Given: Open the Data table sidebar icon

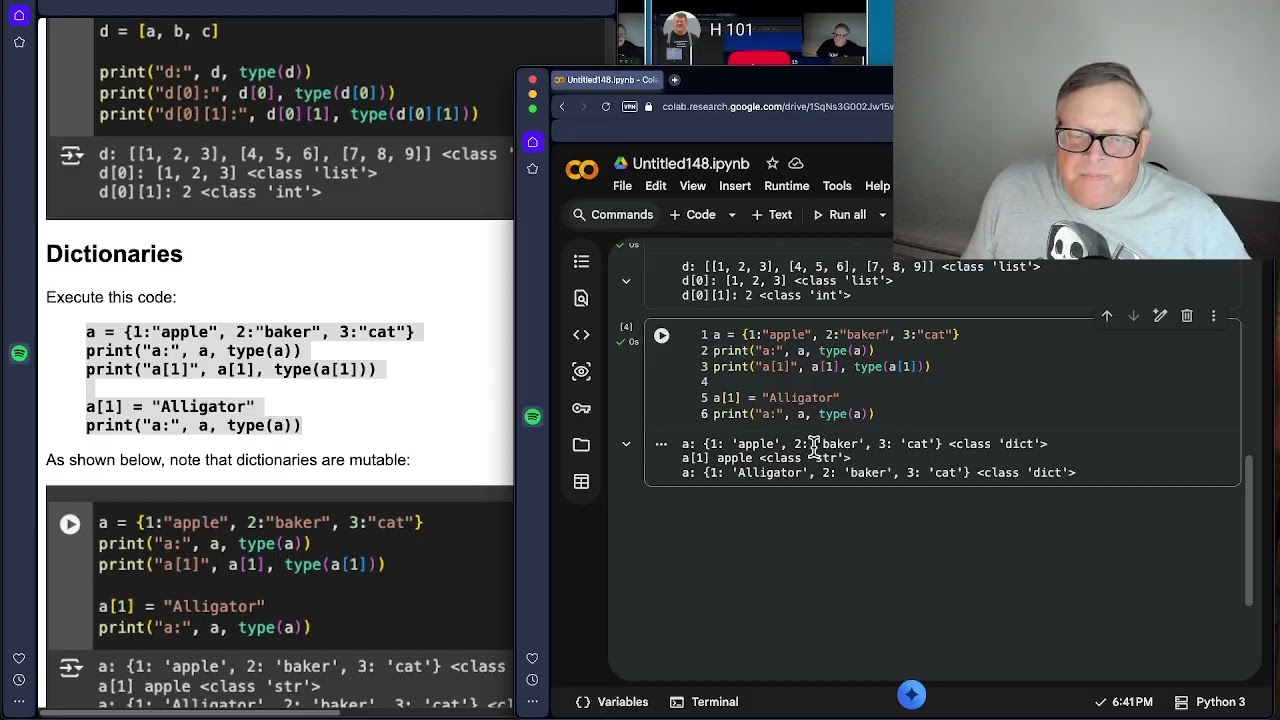Looking at the screenshot, I should (581, 482).
